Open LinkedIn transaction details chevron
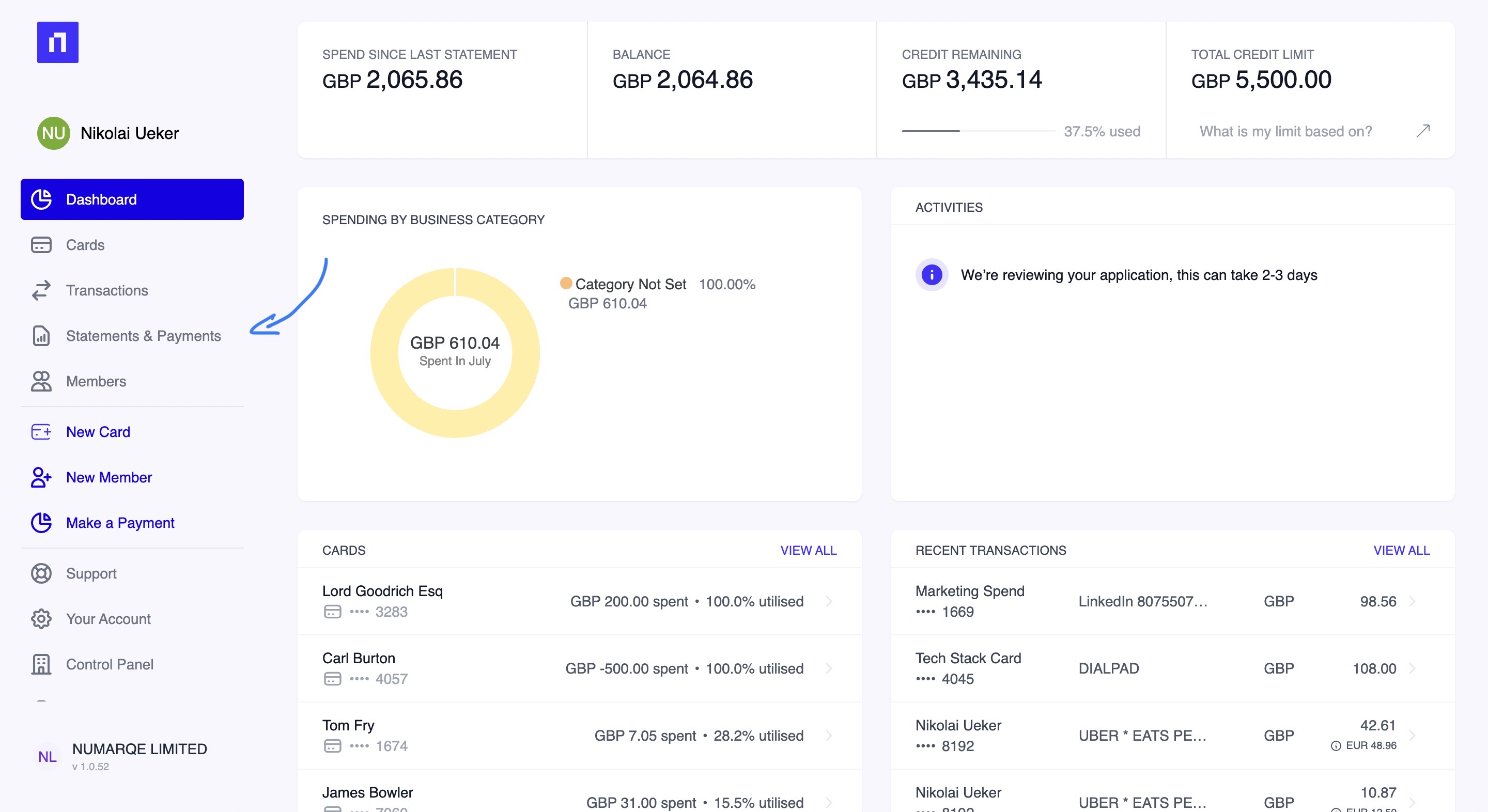This screenshot has height=812, width=1488. (x=1412, y=601)
